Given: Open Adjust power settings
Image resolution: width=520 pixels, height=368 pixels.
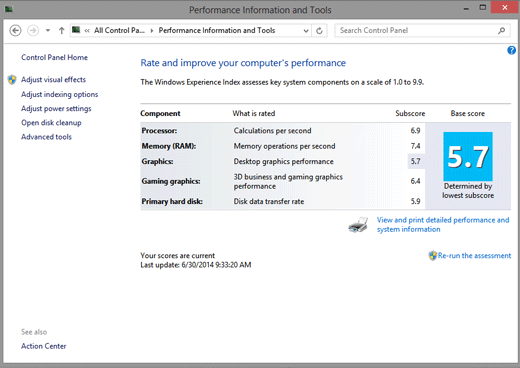Looking at the screenshot, I should [56, 109].
